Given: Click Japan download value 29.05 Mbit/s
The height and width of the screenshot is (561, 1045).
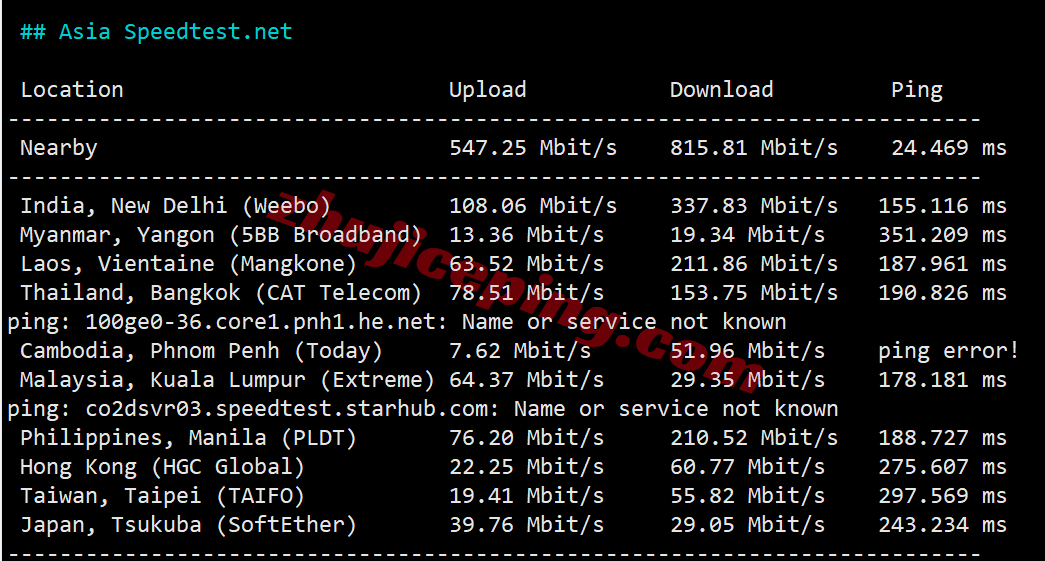Looking at the screenshot, I should click(x=748, y=525).
